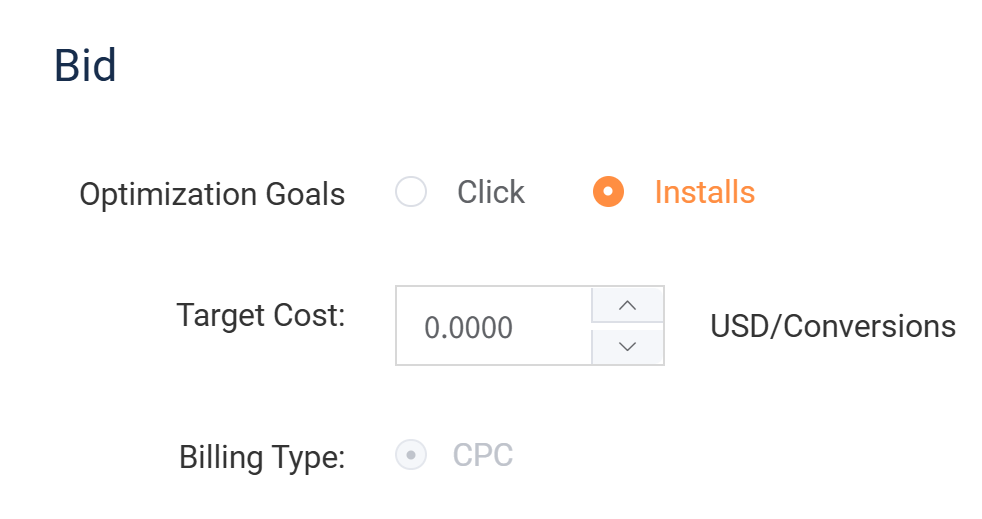Click the "Billing Type:" field label
The height and width of the screenshot is (519, 982).
262,458
